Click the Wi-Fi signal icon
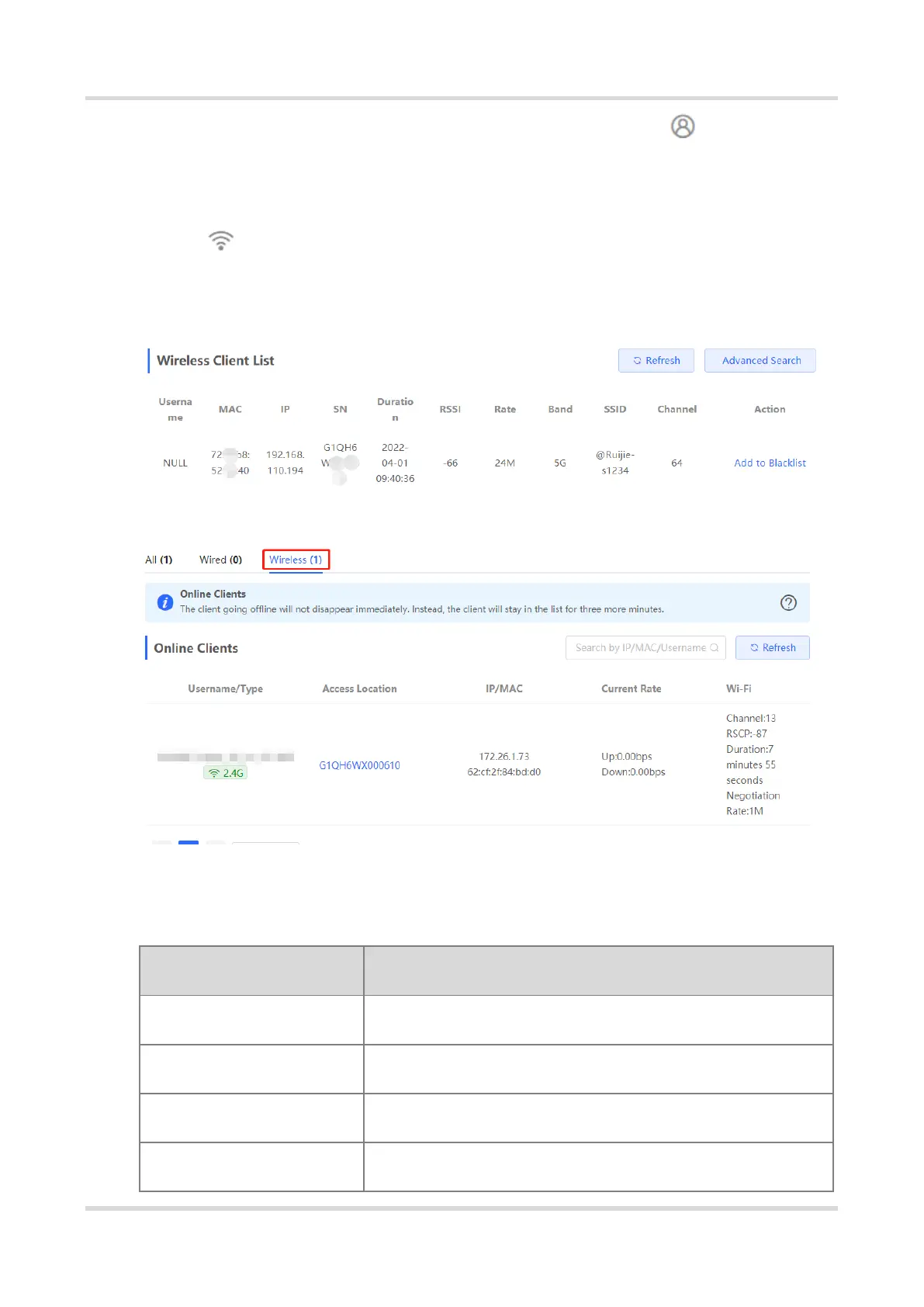924x1307 pixels. tap(221, 241)
